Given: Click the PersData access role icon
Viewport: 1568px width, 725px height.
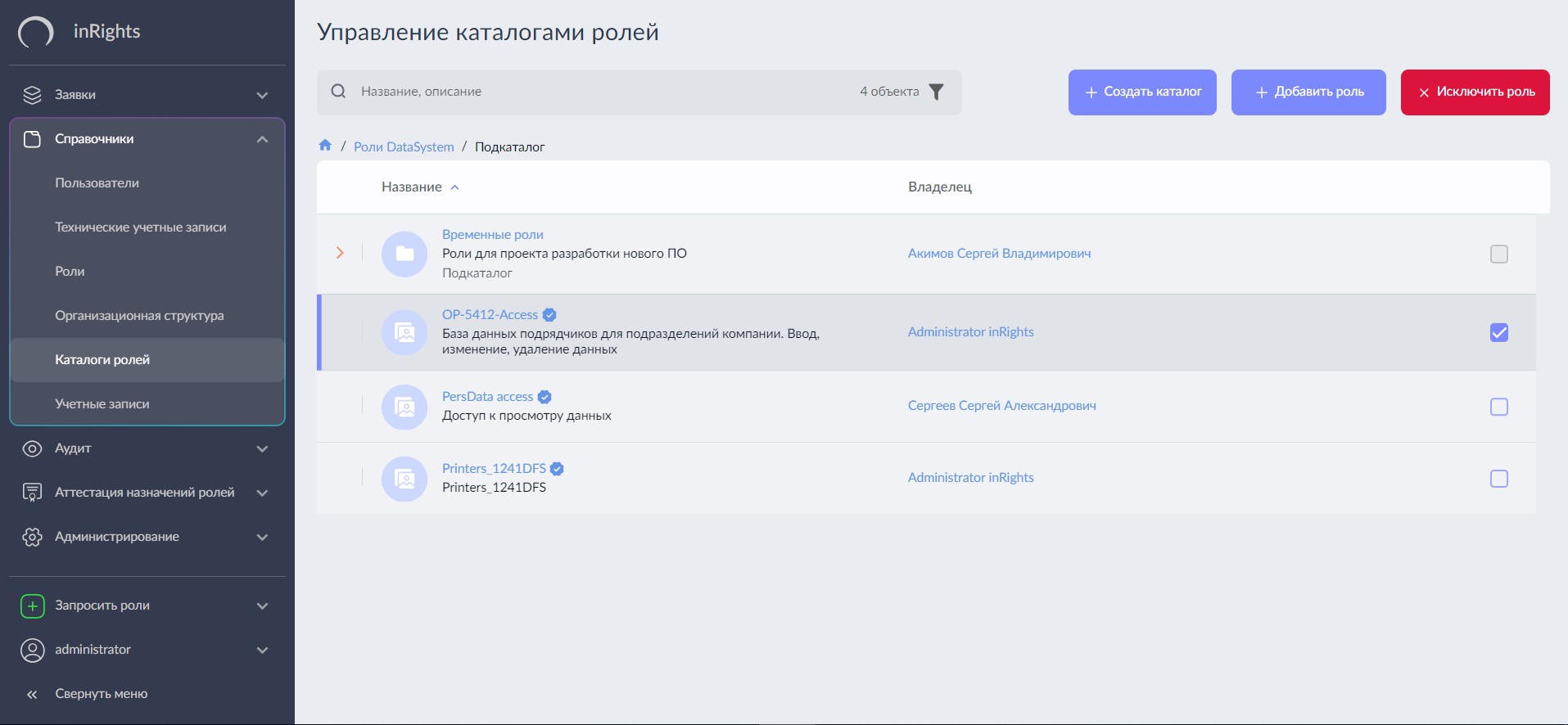Looking at the screenshot, I should [x=404, y=407].
